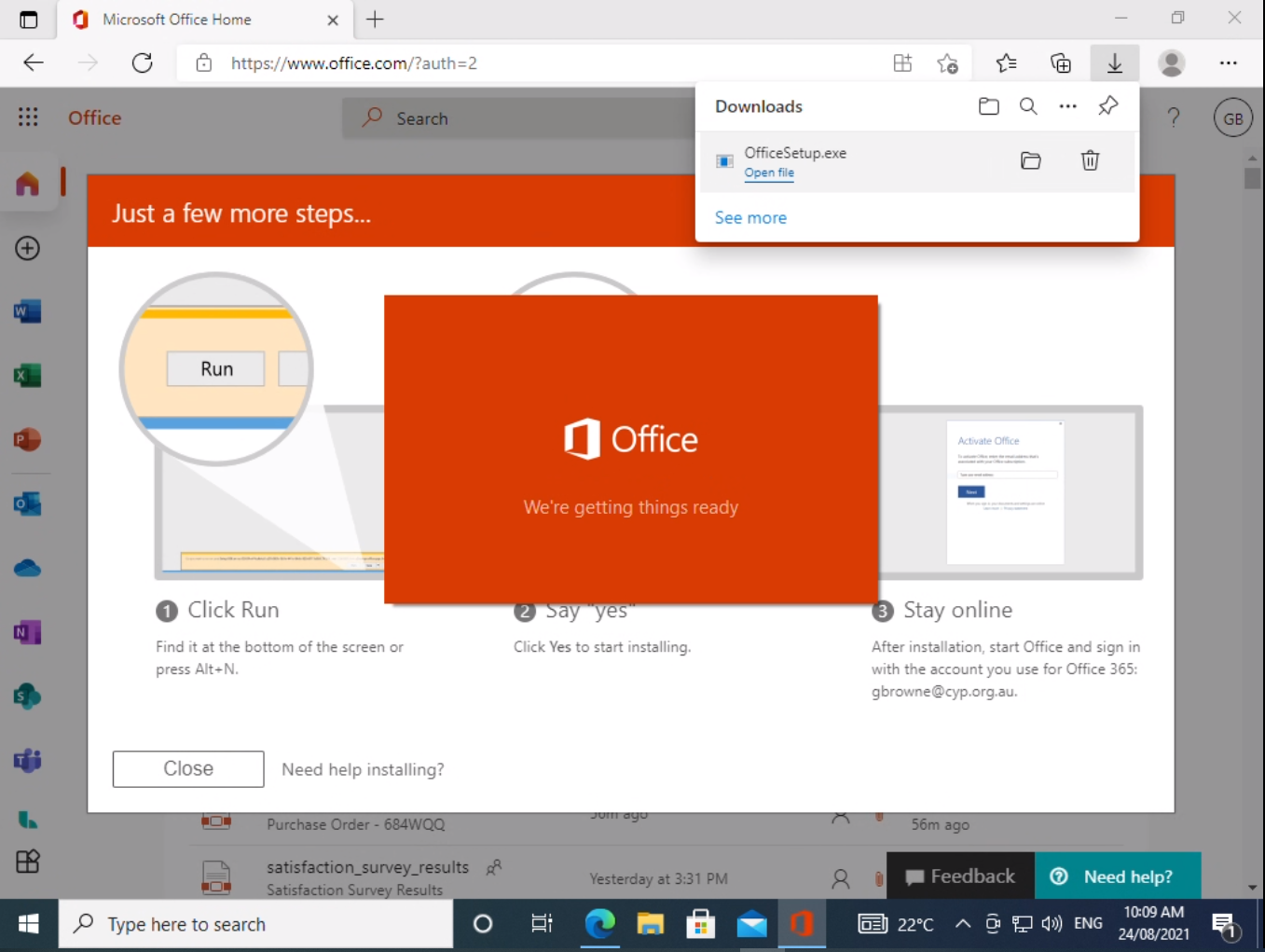Click See more in Downloads

[750, 217]
